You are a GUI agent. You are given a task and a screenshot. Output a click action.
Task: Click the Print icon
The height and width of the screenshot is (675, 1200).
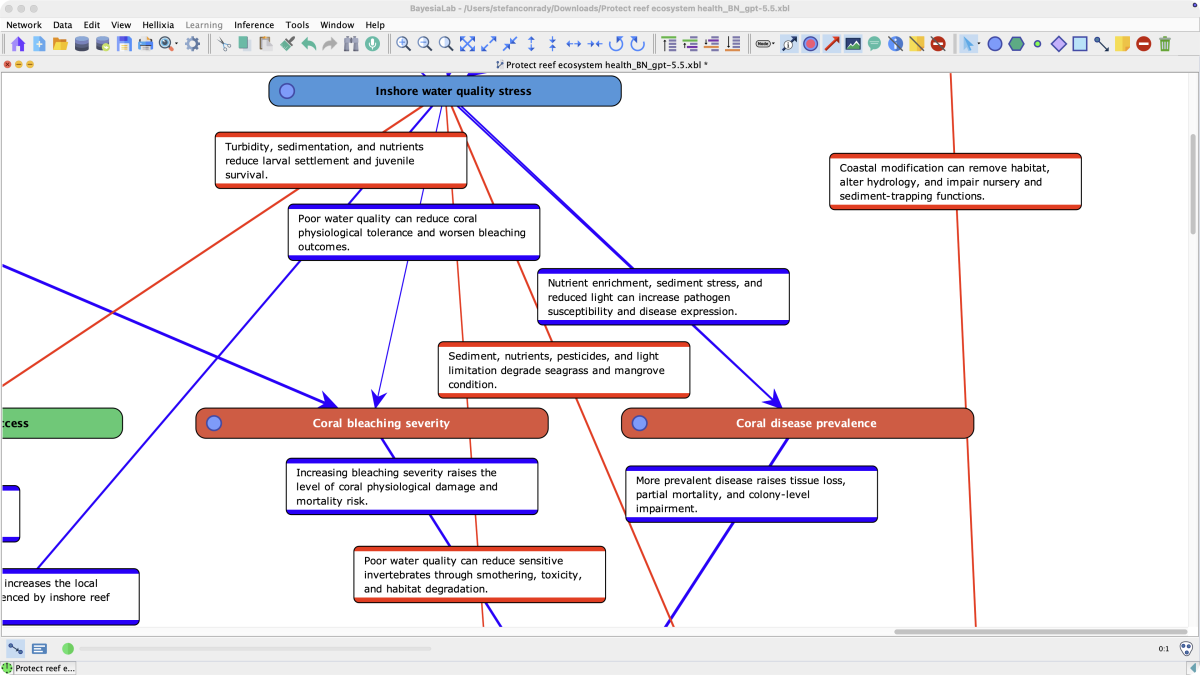(x=145, y=44)
